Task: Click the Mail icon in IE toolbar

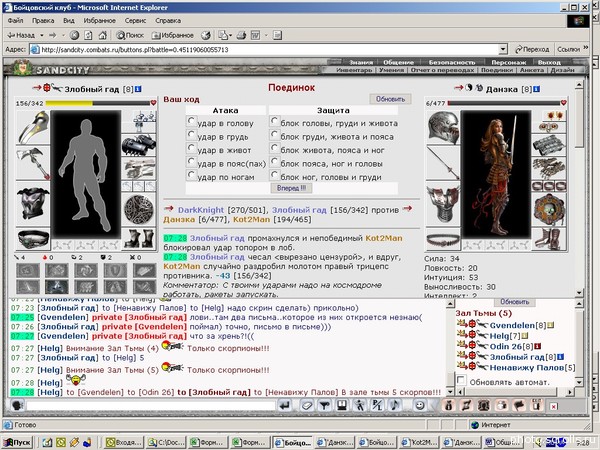Action: 223,35
